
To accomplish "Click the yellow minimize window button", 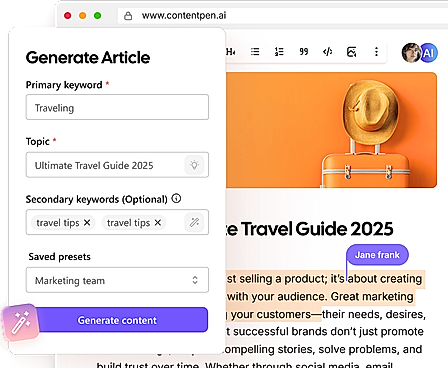I will 83,16.
